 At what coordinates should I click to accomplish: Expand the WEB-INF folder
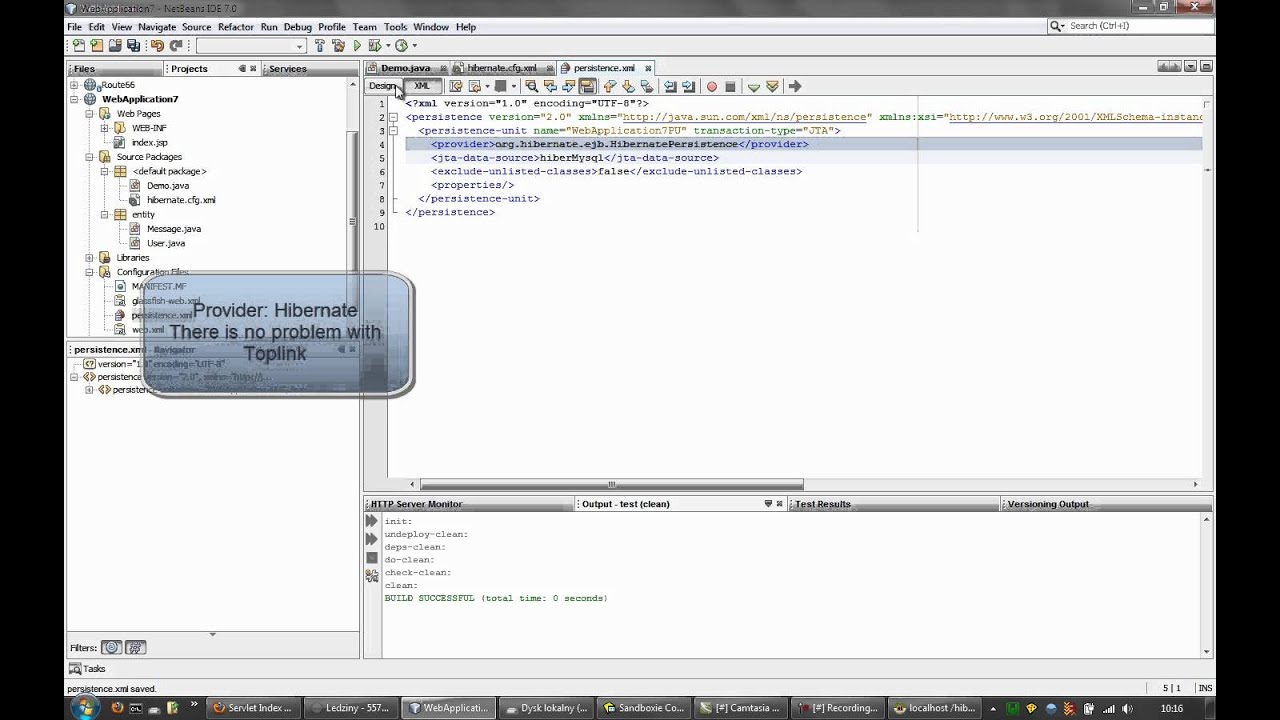(104, 128)
